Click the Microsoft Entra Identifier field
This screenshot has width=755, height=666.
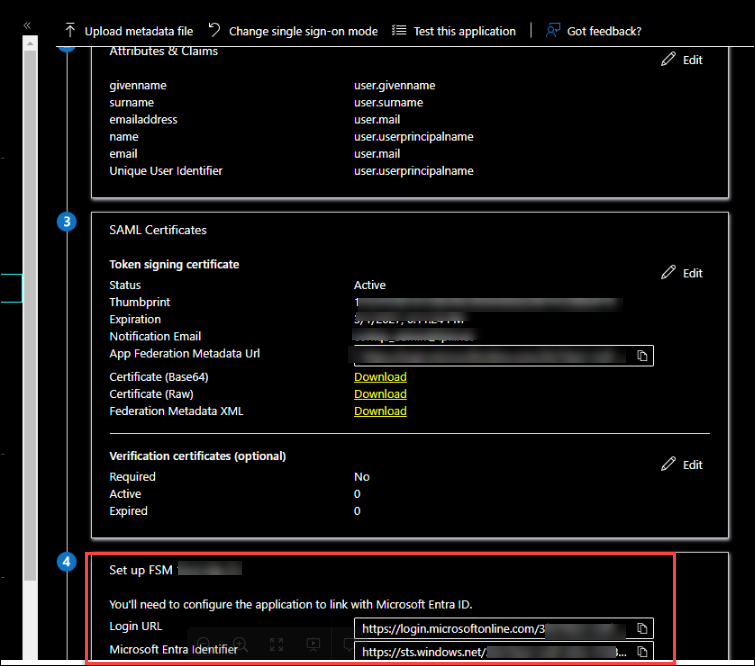pos(492,651)
